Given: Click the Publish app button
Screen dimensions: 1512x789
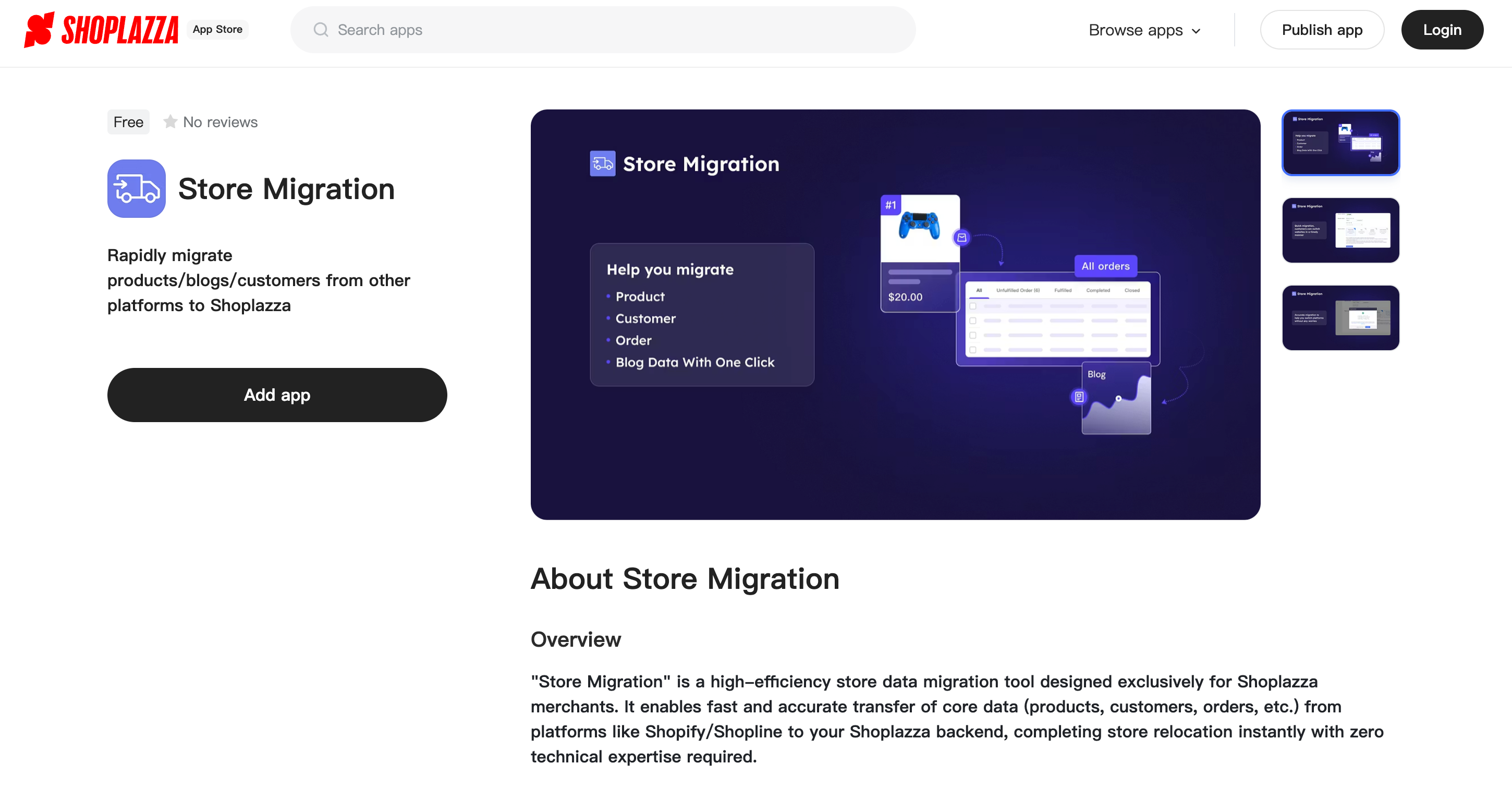Looking at the screenshot, I should 1321,30.
